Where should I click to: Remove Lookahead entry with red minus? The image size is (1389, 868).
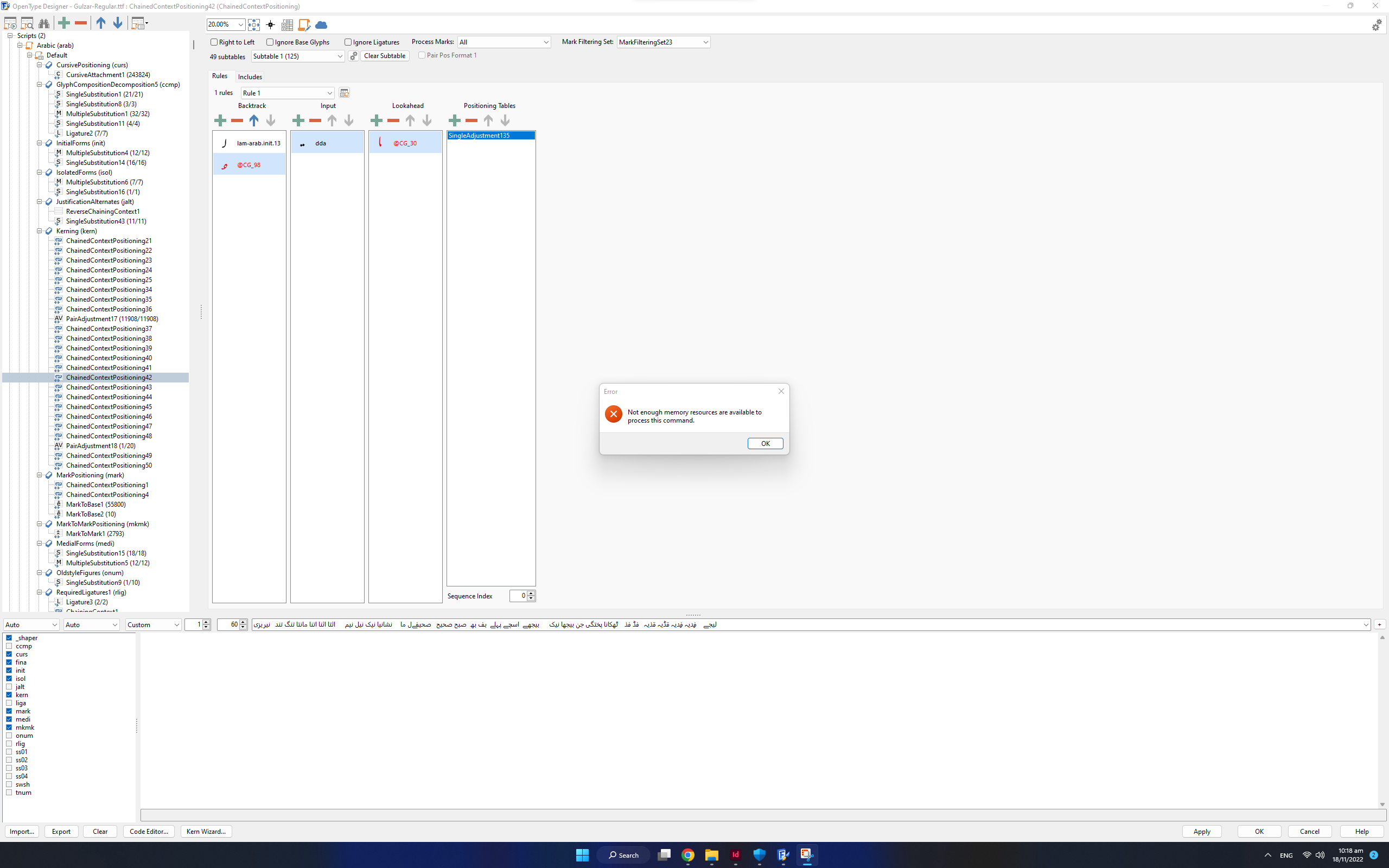point(393,120)
